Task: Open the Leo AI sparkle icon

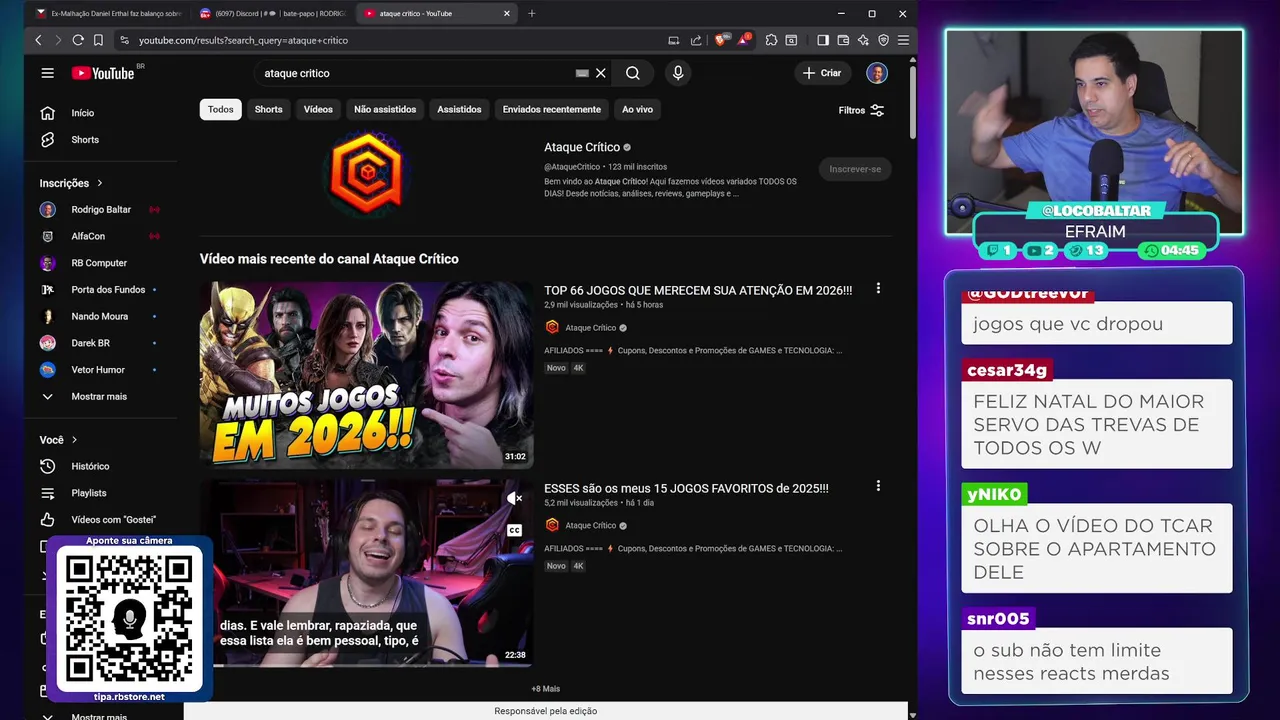Action: [863, 40]
